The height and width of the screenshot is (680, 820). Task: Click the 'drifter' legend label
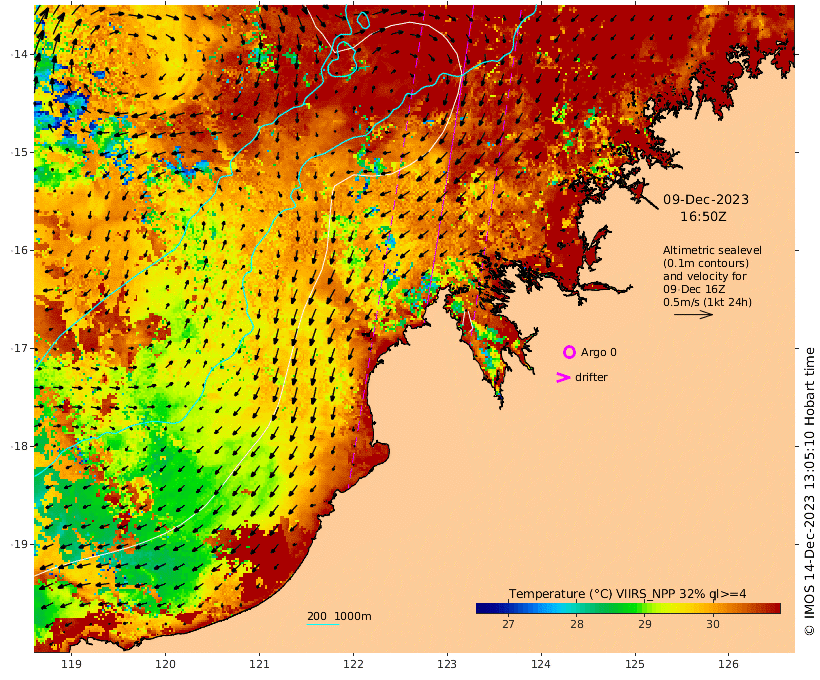point(591,377)
